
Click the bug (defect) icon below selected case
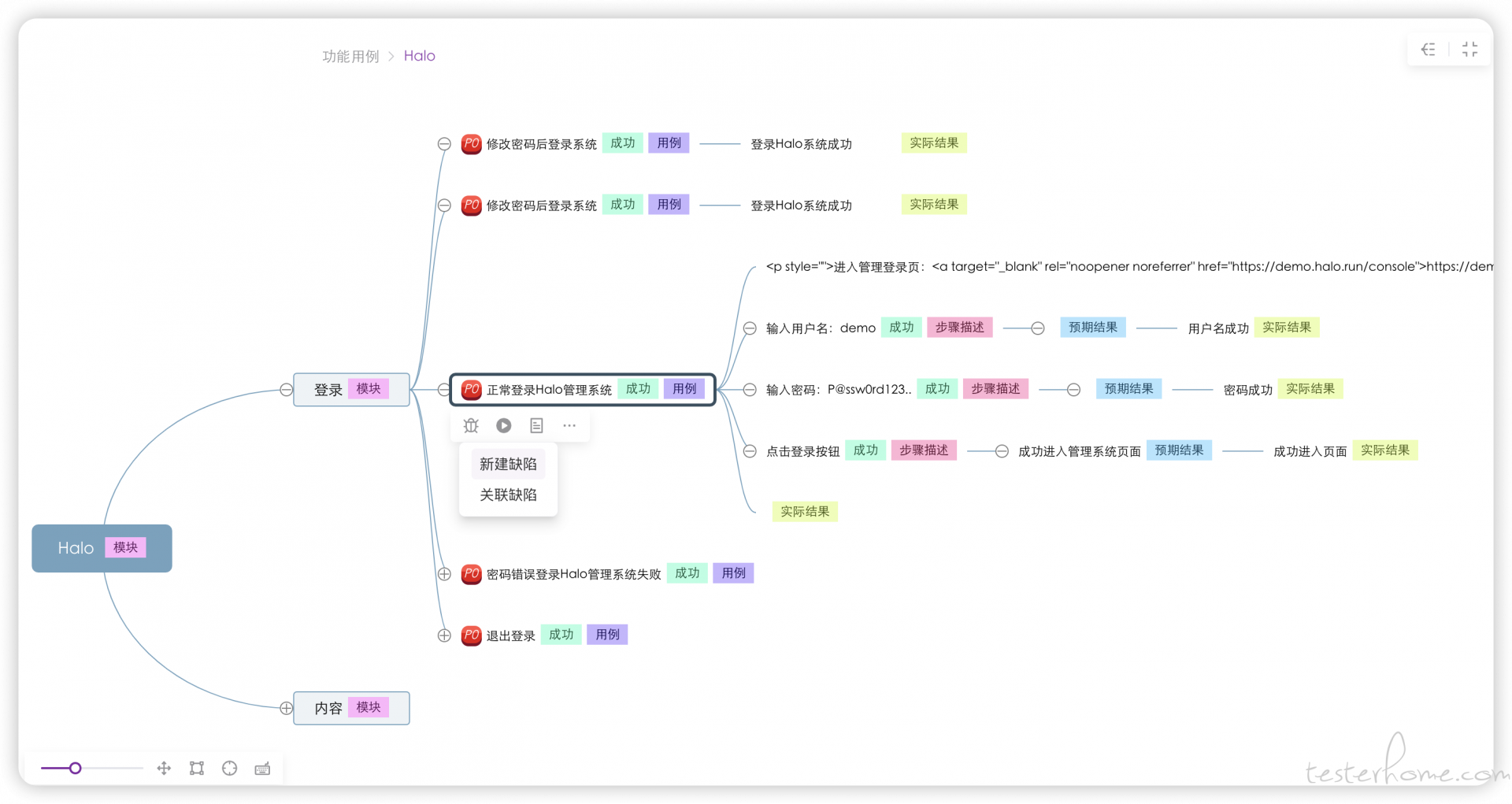pos(471,425)
